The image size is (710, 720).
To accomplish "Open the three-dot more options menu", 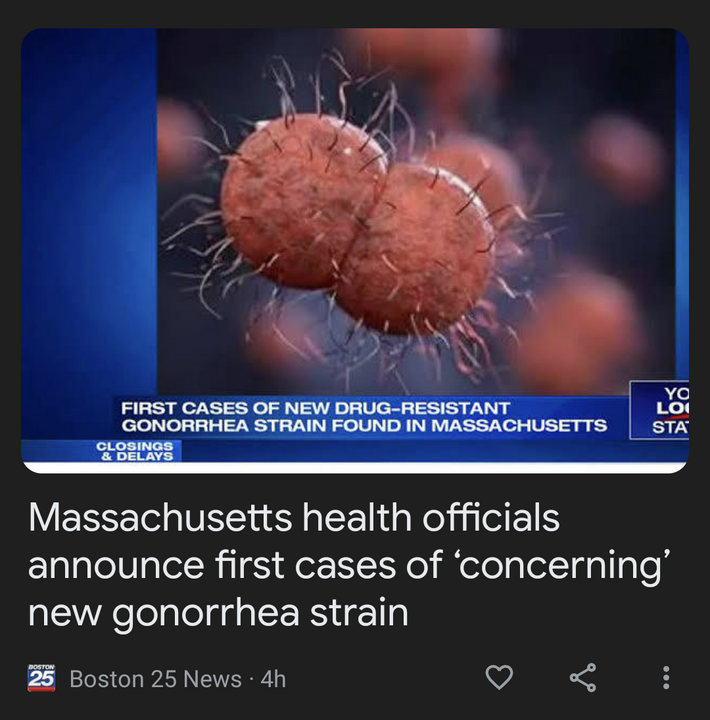I will pyautogui.click(x=666, y=678).
